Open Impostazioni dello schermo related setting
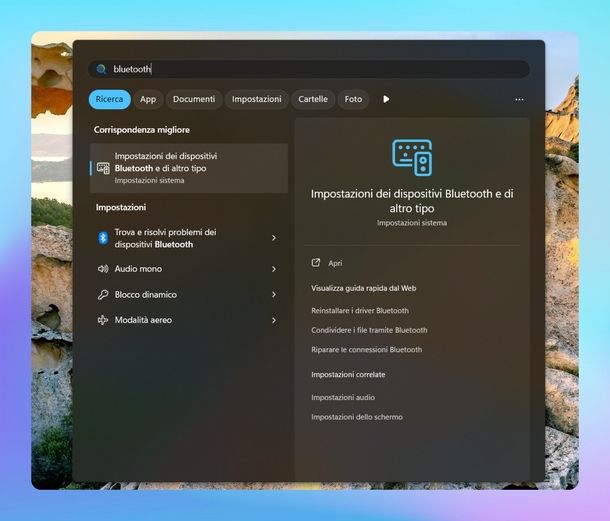610x521 pixels. (357, 417)
